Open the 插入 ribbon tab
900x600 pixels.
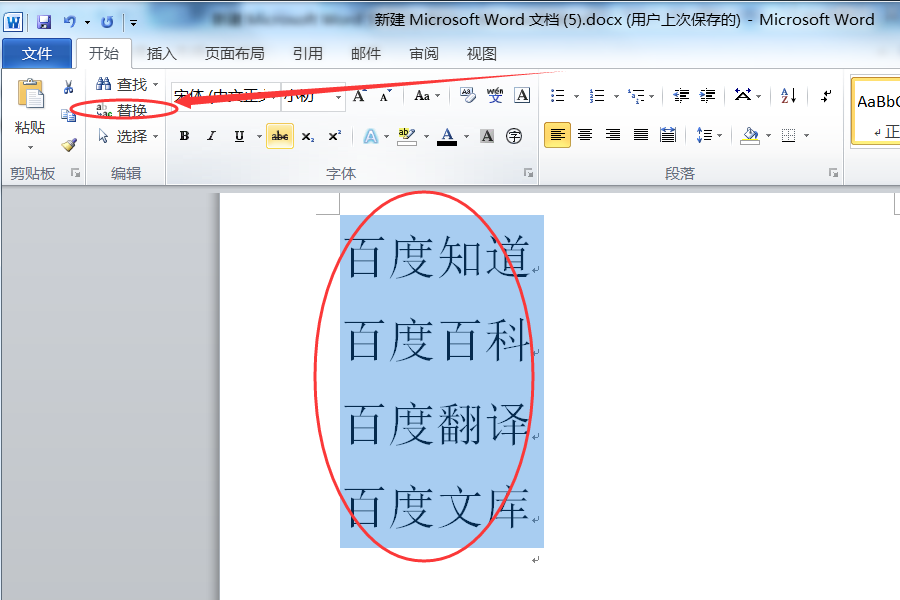pos(161,53)
